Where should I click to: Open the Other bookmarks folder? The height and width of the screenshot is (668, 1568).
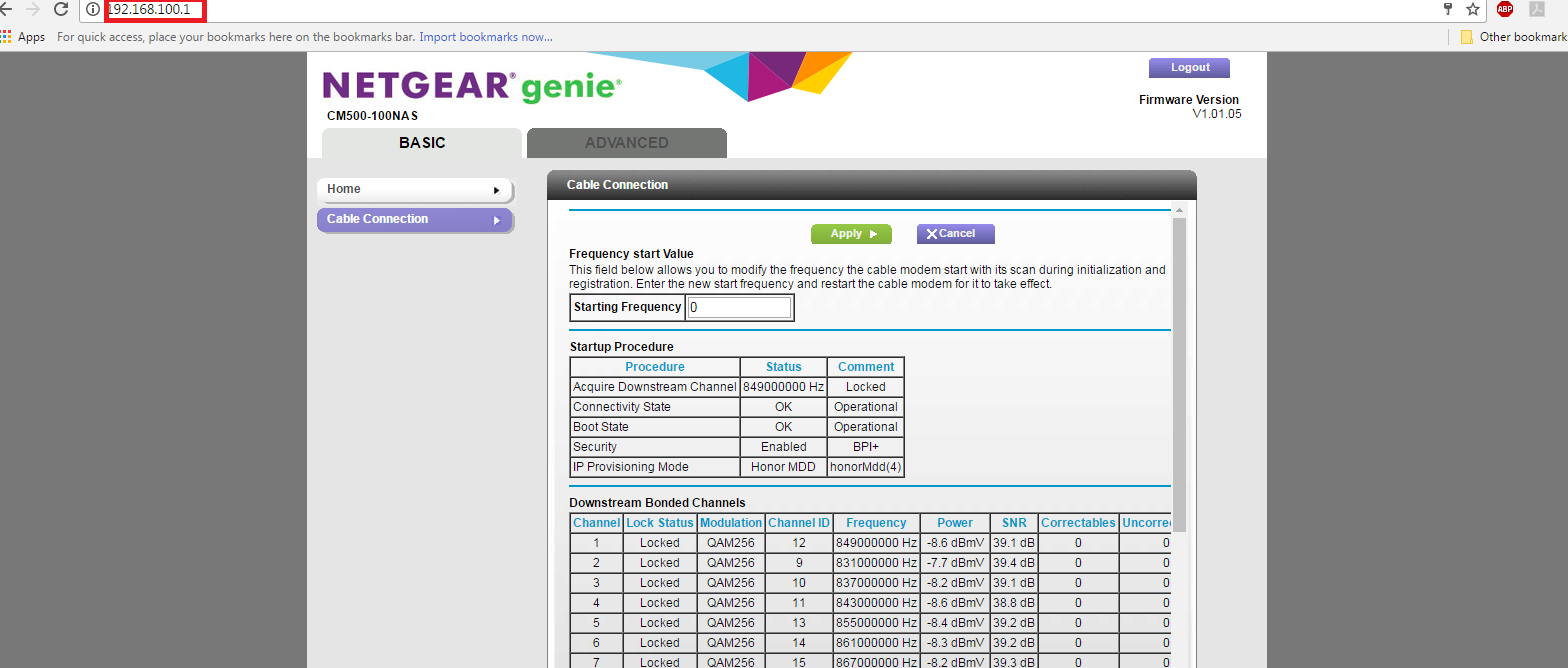[1514, 37]
